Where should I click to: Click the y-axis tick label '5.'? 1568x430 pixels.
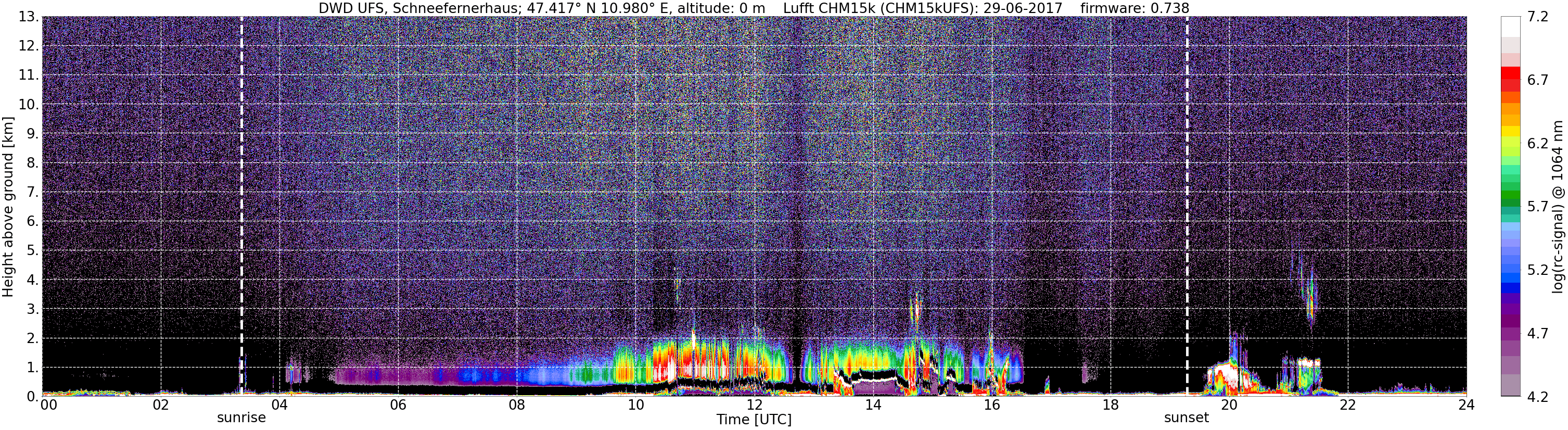pyautogui.click(x=32, y=251)
